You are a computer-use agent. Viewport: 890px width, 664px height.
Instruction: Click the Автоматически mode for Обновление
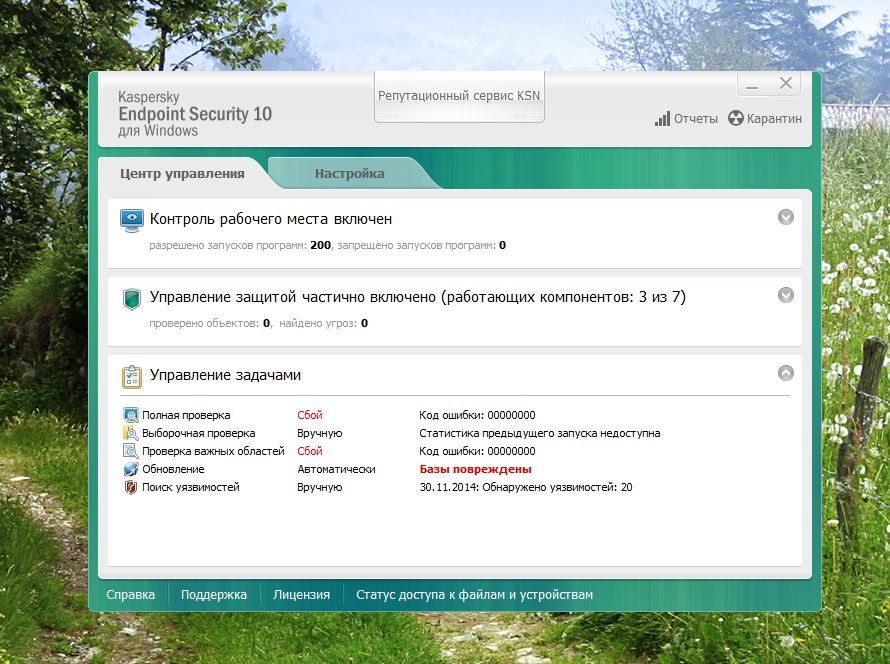pyautogui.click(x=336, y=469)
